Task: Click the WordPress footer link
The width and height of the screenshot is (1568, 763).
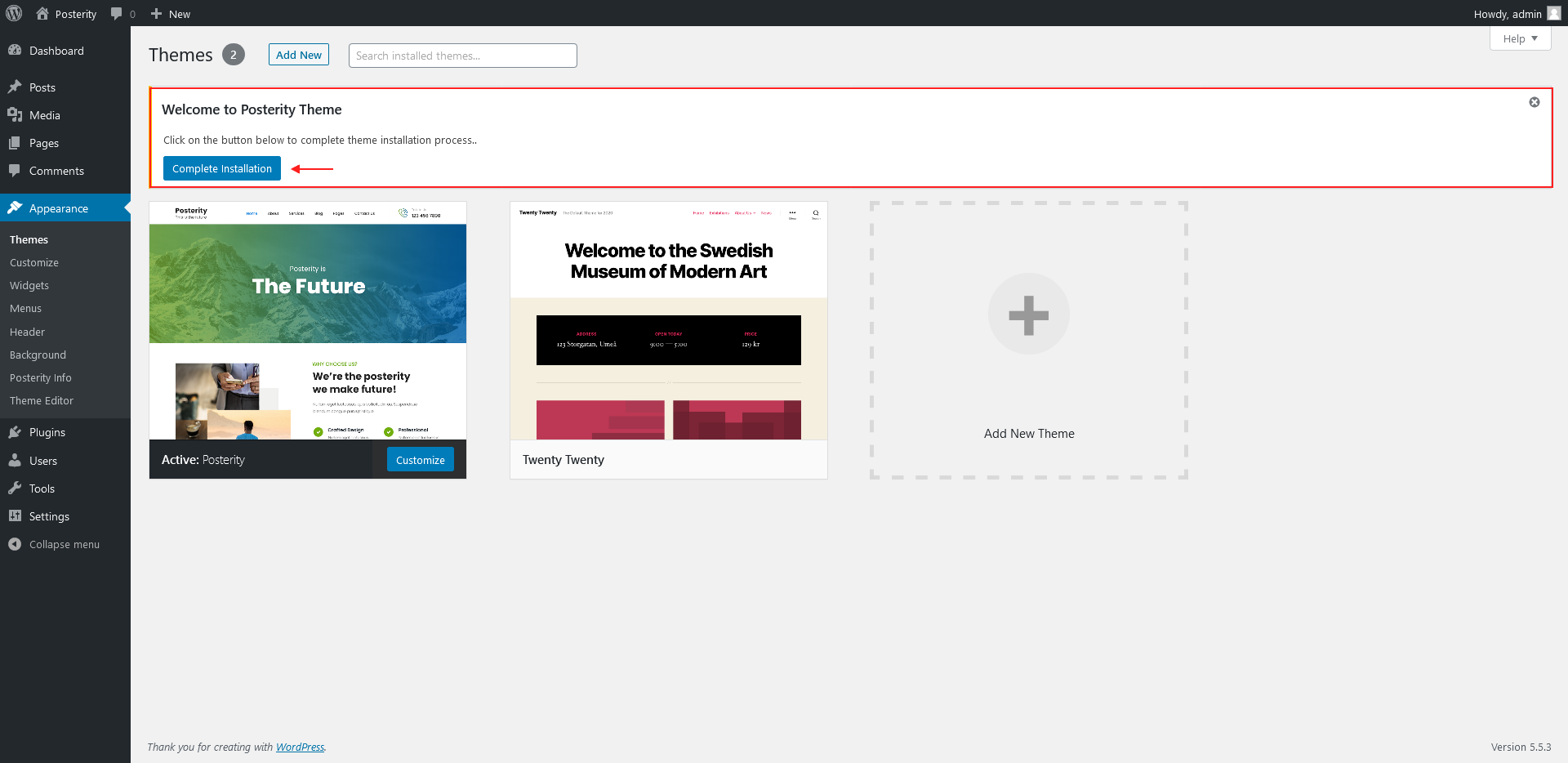Action: click(x=300, y=747)
